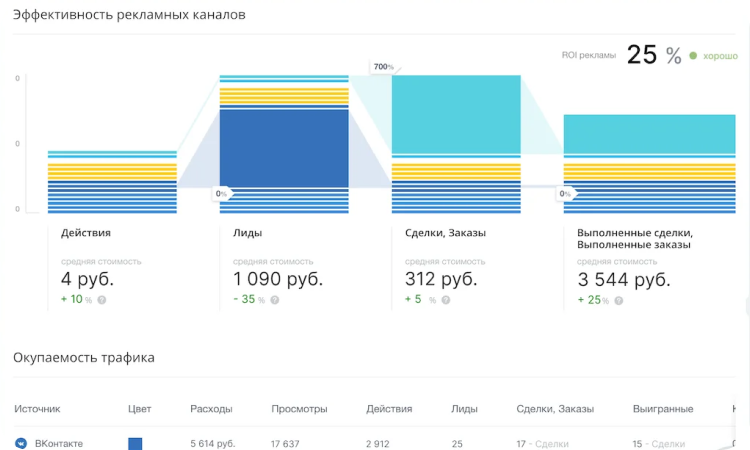Click the help icon beside +25% change

(x=620, y=300)
